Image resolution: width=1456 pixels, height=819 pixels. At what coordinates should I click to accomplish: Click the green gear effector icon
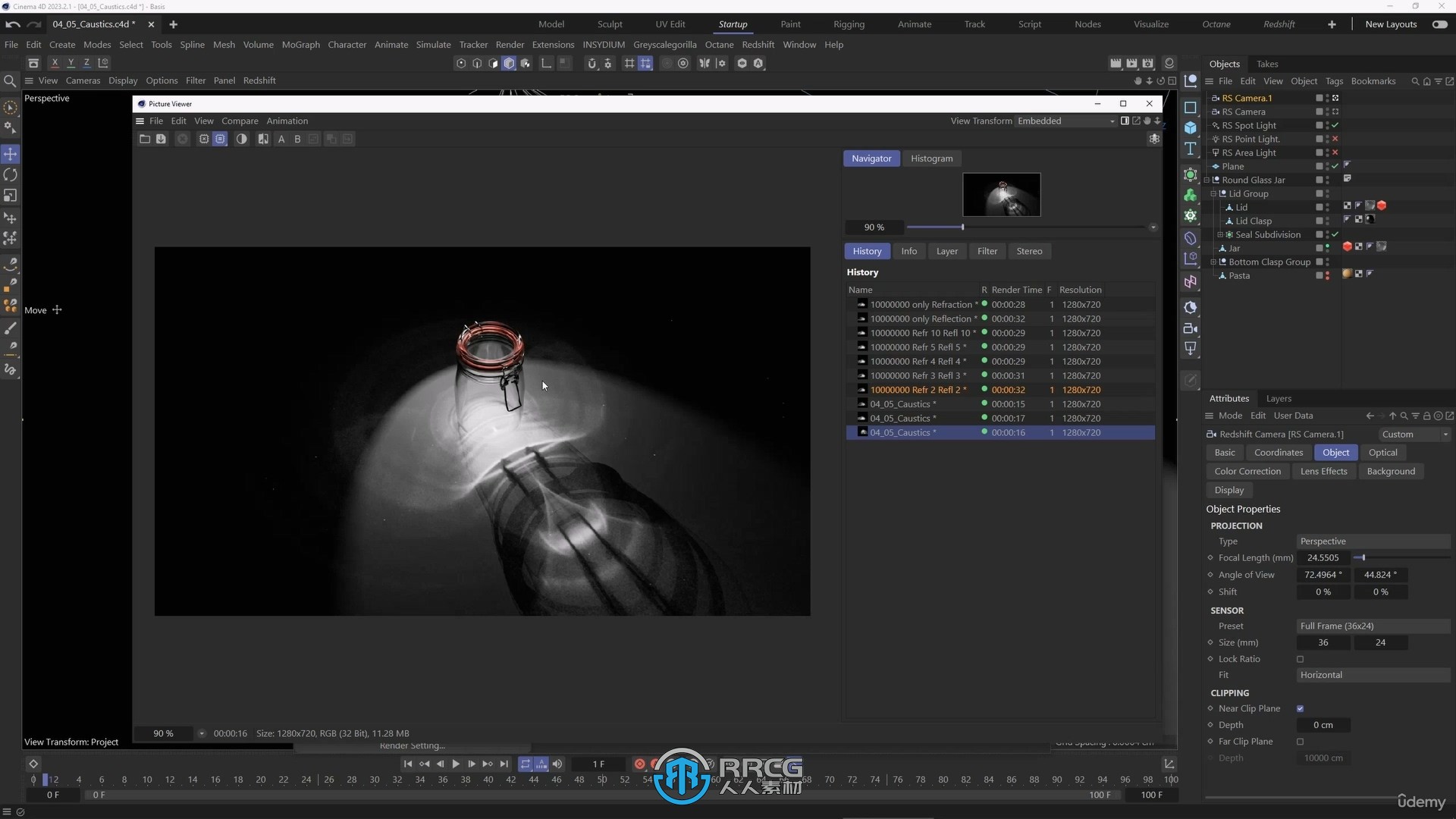(x=1191, y=216)
